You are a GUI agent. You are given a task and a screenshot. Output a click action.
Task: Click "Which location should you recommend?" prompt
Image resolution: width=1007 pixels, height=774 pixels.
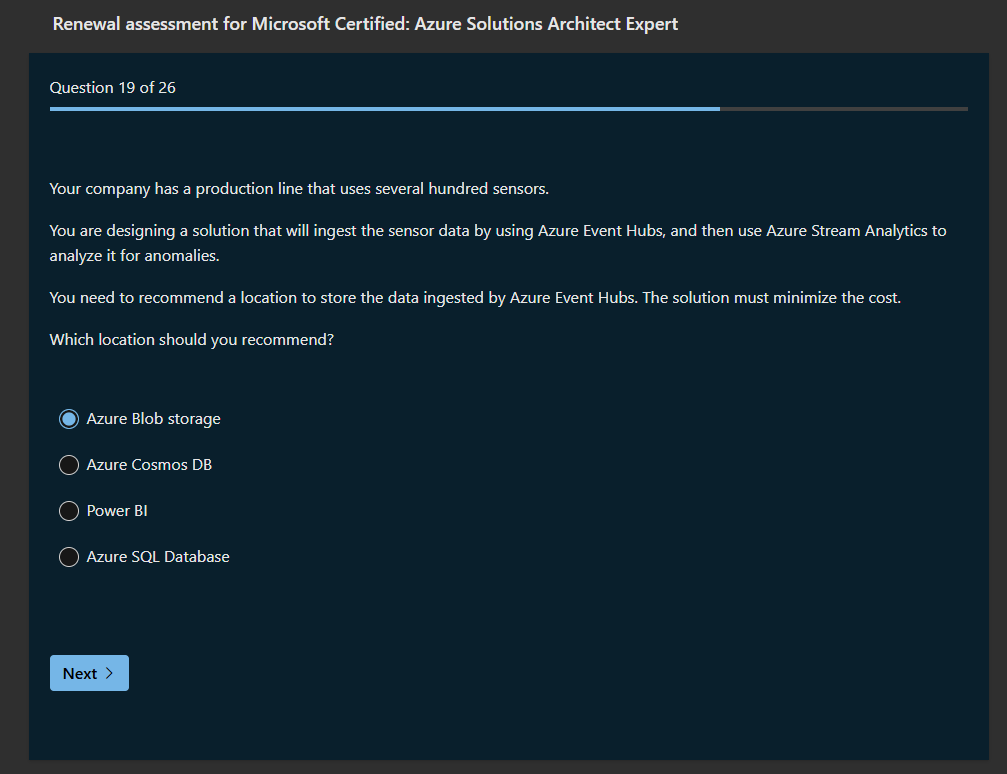[191, 340]
